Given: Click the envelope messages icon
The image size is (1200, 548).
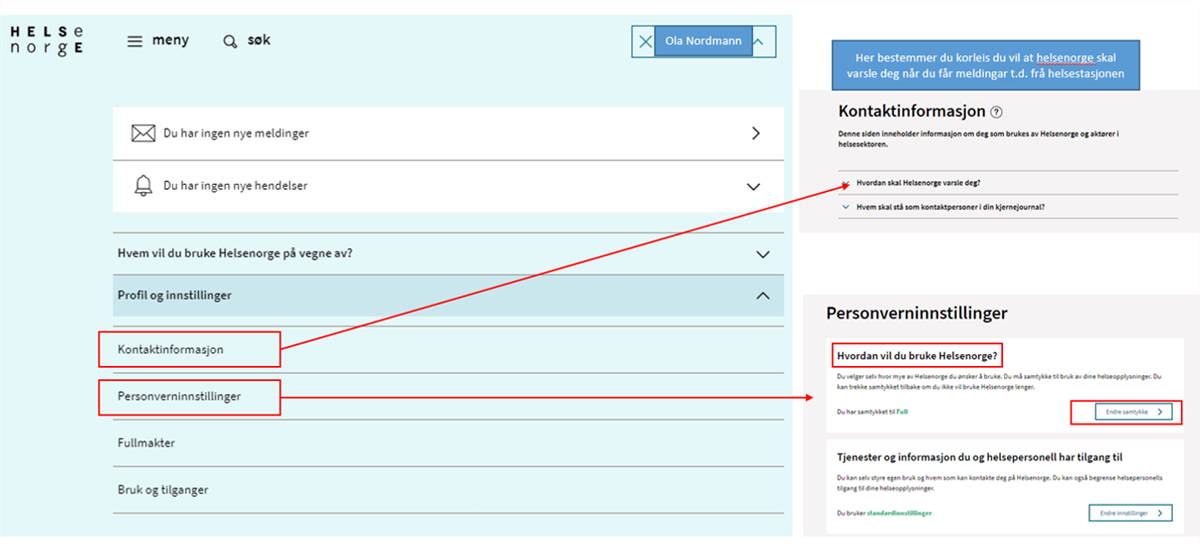Looking at the screenshot, I should tap(144, 133).
